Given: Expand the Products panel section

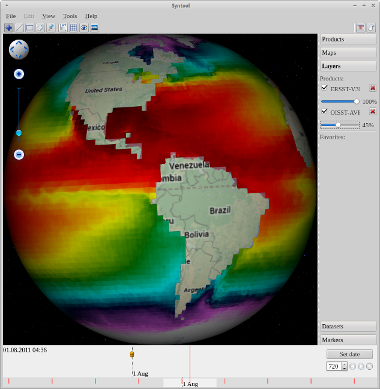Looking at the screenshot, I should click(x=348, y=39).
